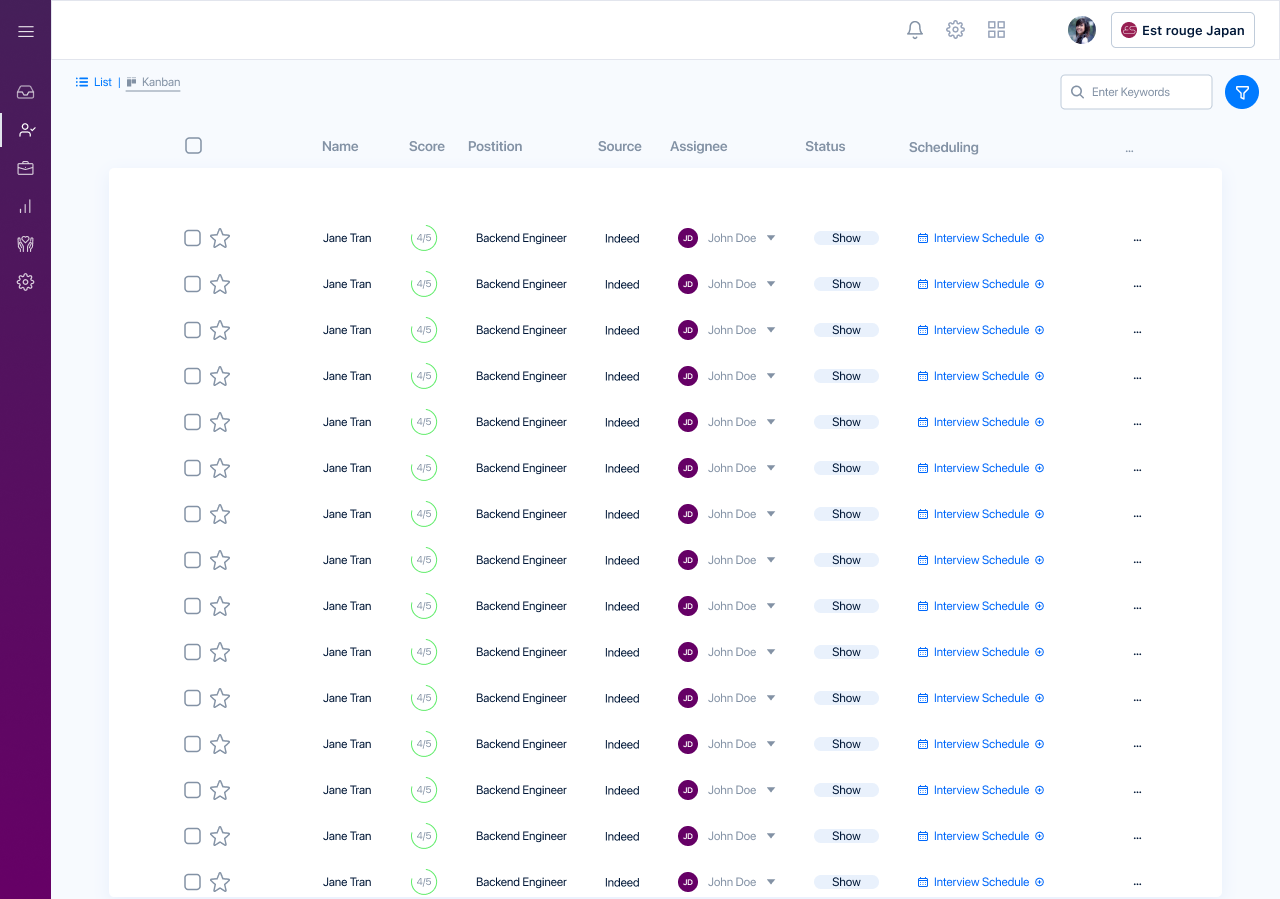Open the three-dots menu on second row
The width and height of the screenshot is (1280, 899).
point(1137,285)
